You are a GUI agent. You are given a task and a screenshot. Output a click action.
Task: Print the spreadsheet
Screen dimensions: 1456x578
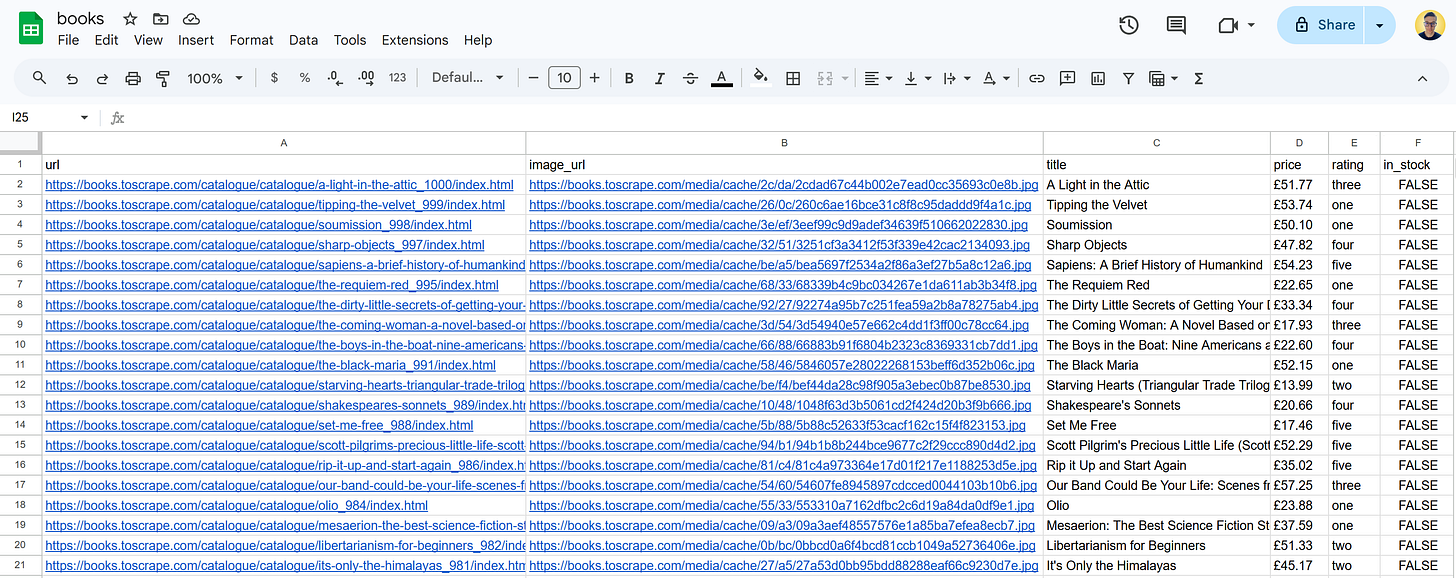133,78
